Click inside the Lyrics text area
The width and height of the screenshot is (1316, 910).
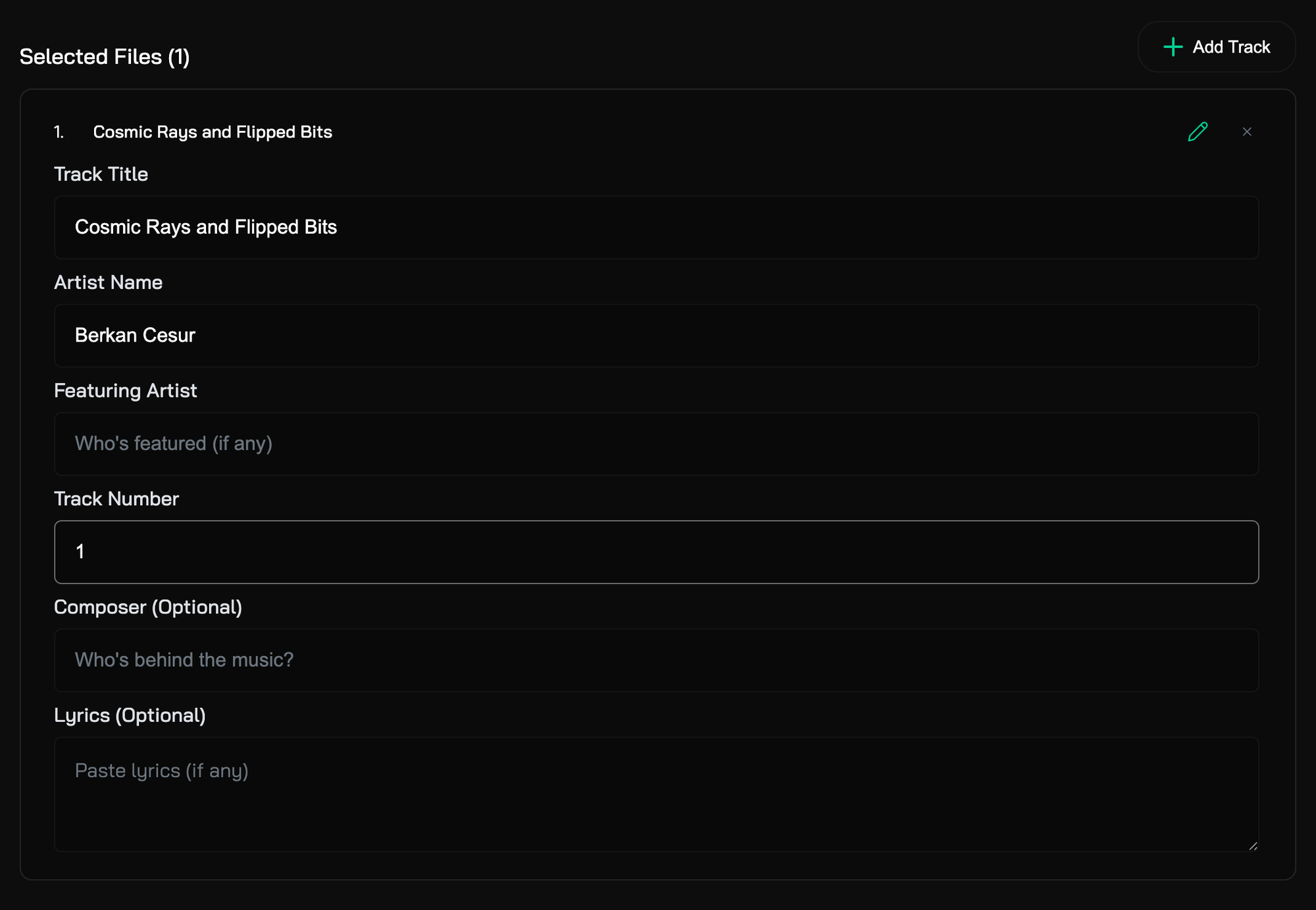coord(656,794)
